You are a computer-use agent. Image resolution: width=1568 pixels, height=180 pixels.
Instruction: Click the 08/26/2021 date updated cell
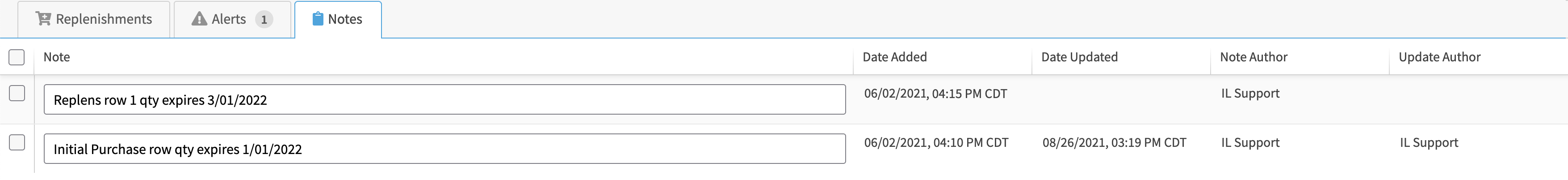click(1114, 143)
